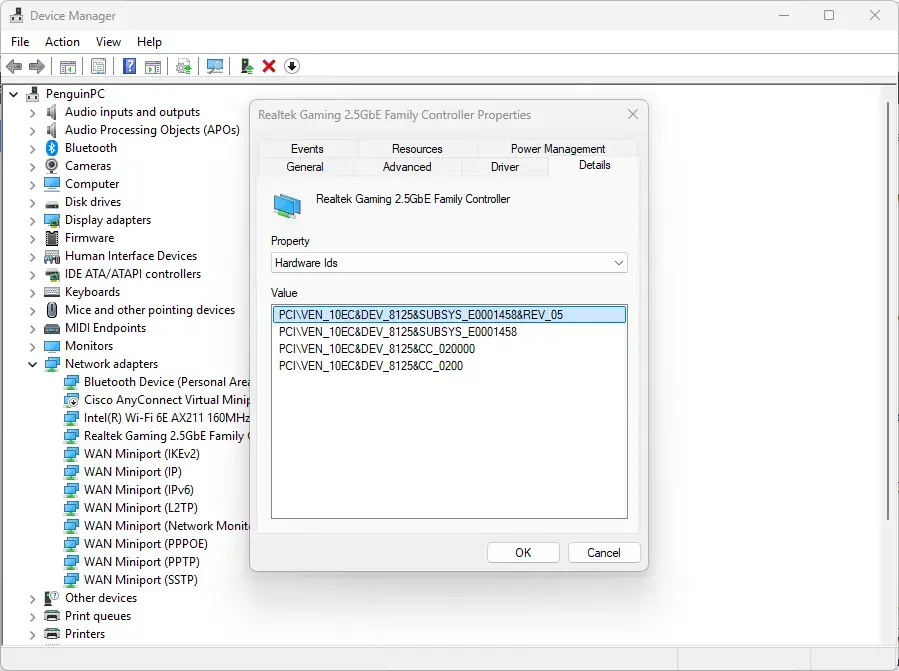Screen dimensions: 899x671
Task: Maximize the Device Manager window
Action: 829,15
